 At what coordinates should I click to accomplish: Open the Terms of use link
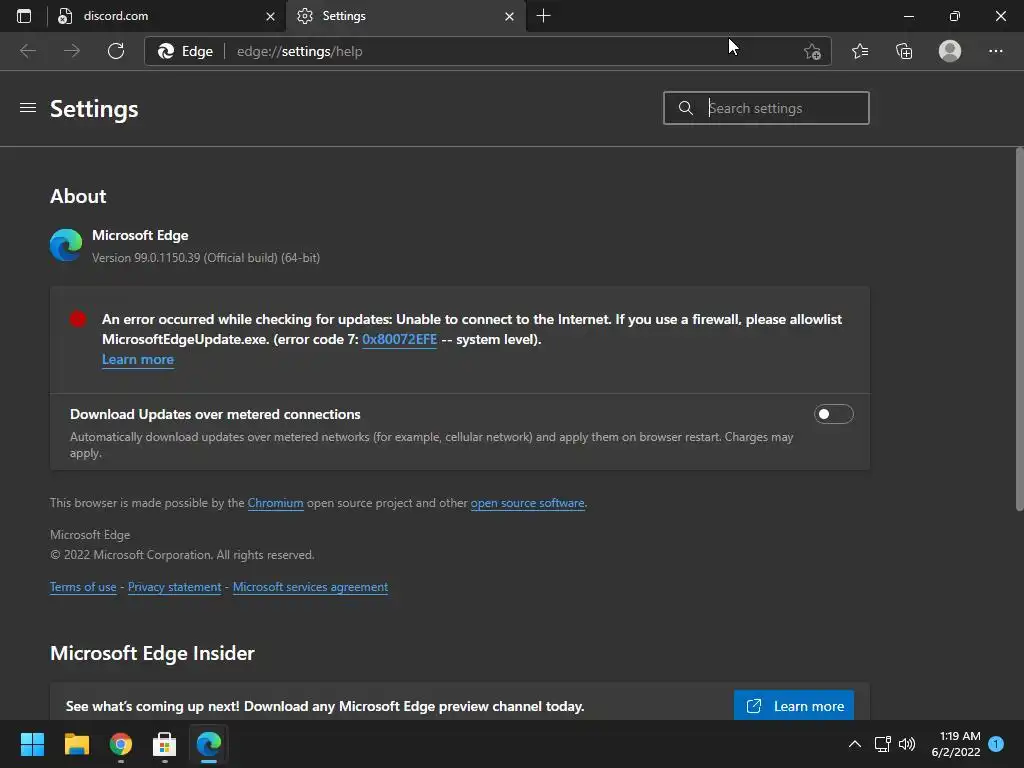(83, 586)
